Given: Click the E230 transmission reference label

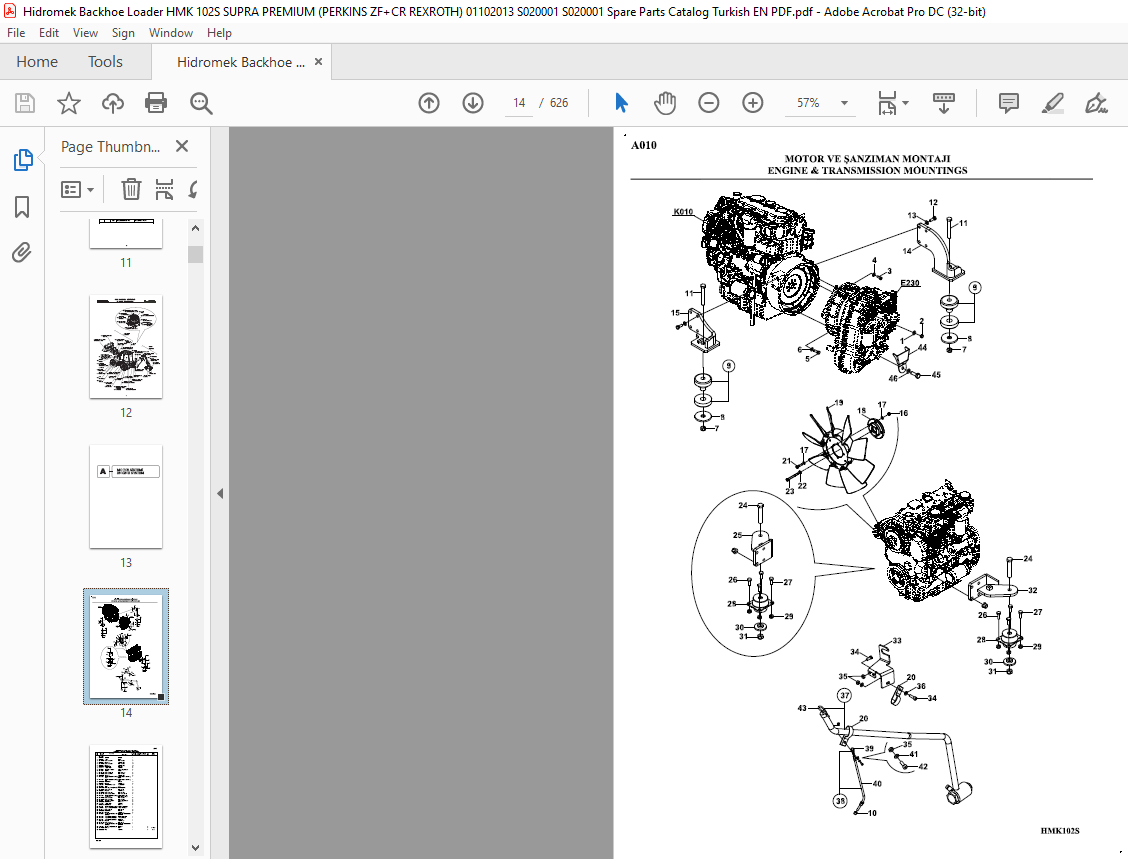Looking at the screenshot, I should click(910, 283).
